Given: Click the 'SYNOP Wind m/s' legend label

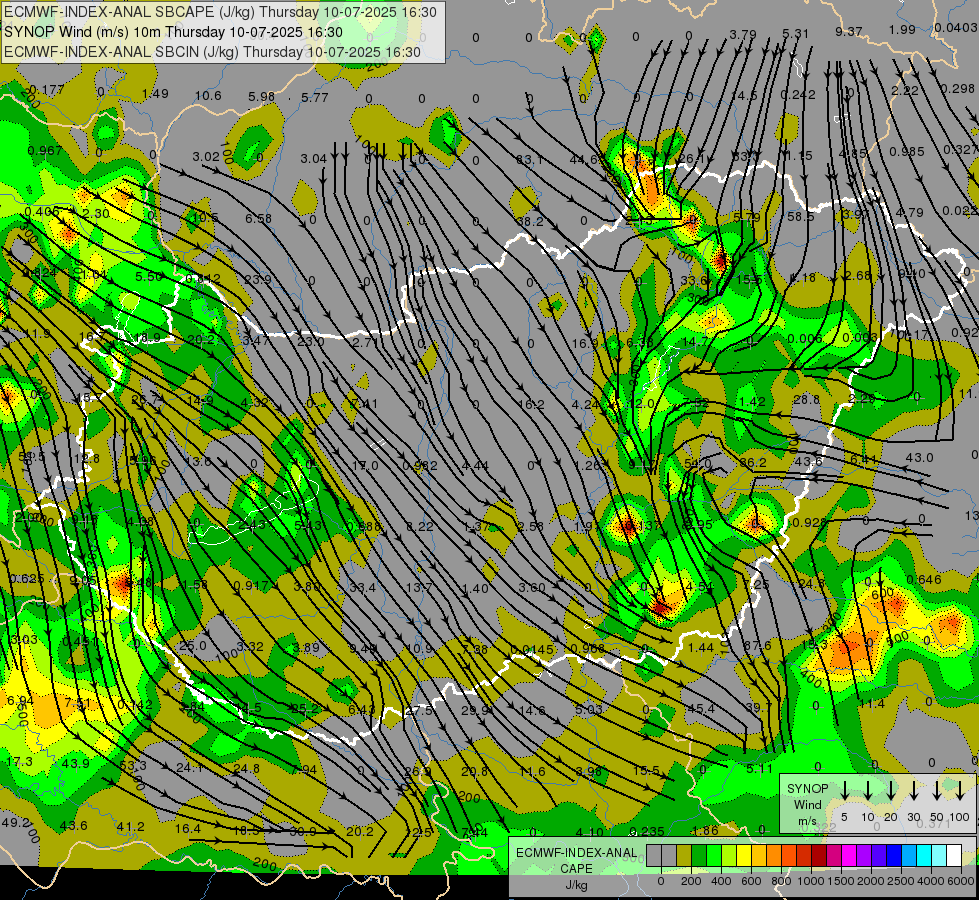Looking at the screenshot, I should [x=807, y=804].
